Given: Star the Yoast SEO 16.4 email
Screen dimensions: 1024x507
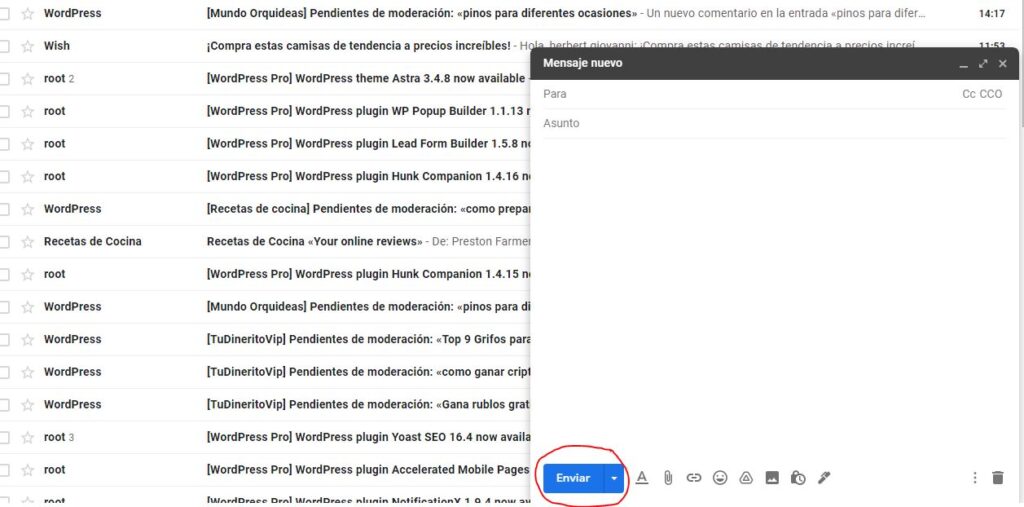Looking at the screenshot, I should click(x=27, y=438).
